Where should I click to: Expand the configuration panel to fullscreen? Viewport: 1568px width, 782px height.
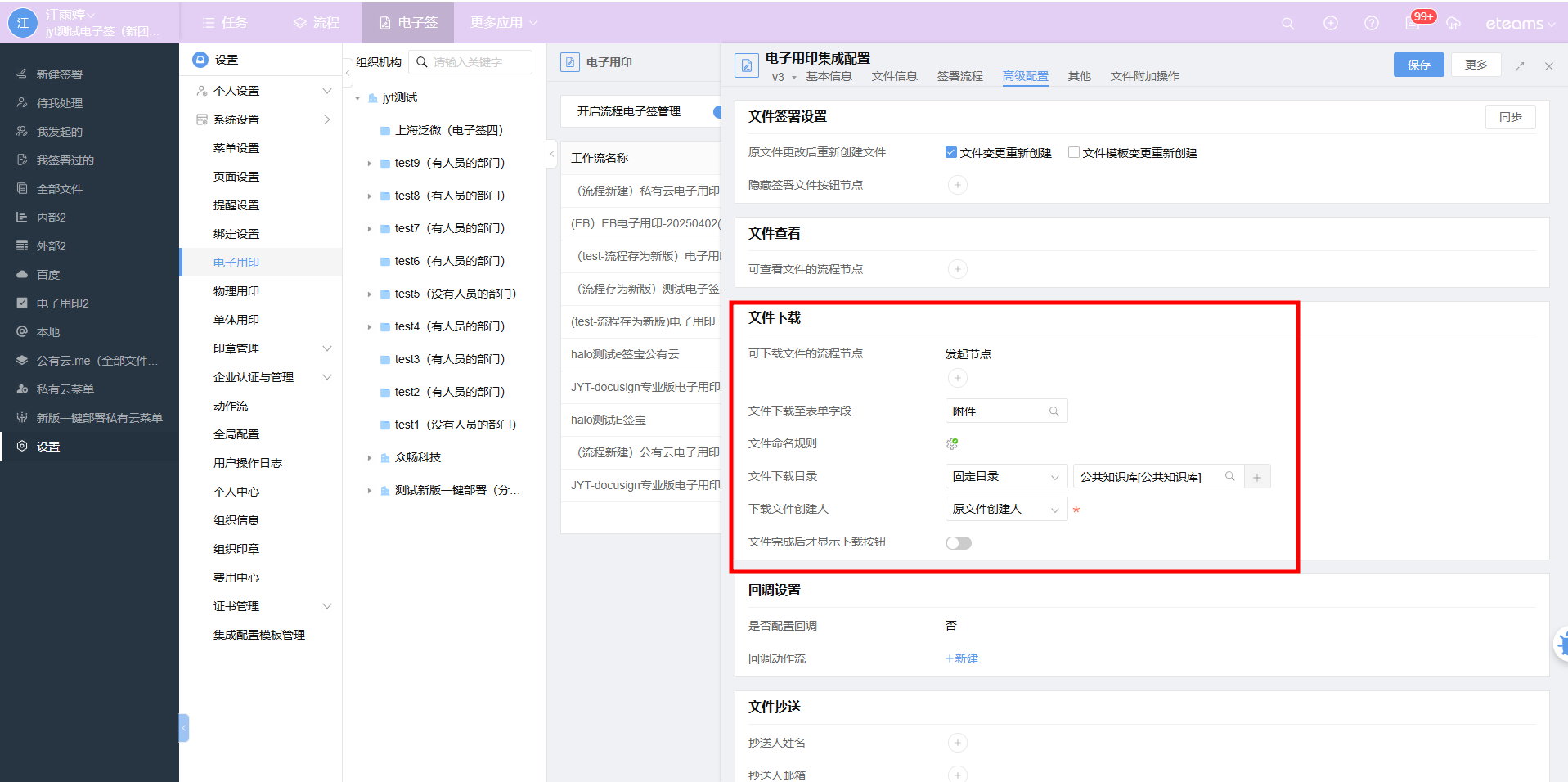coord(1520,66)
